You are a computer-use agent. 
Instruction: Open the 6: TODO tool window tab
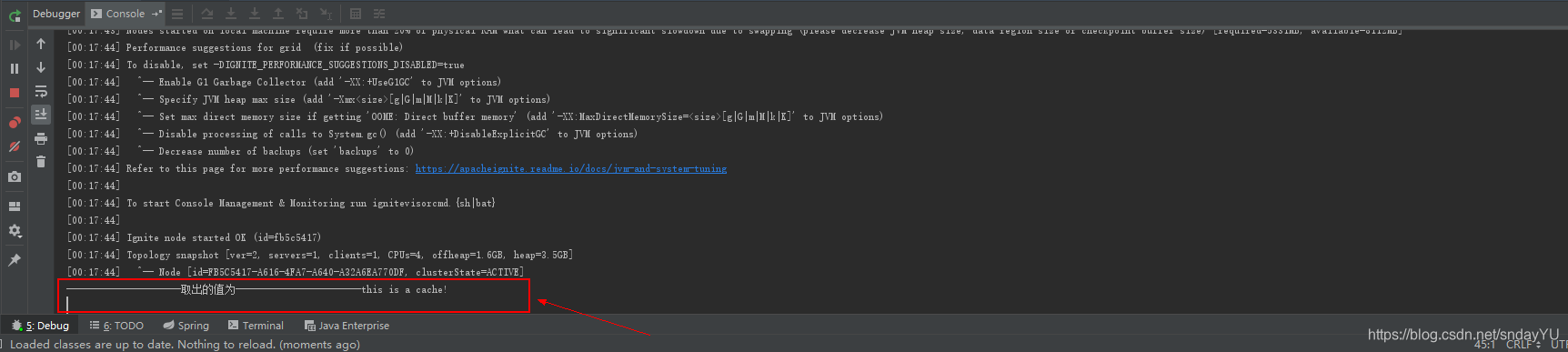[116, 326]
